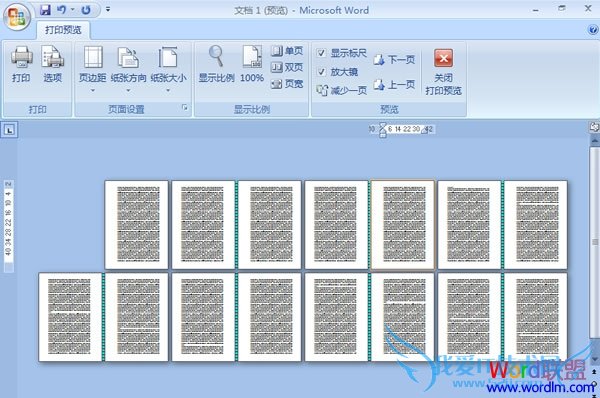
Task: Open the undo history dropdown arrow
Action: click(72, 10)
